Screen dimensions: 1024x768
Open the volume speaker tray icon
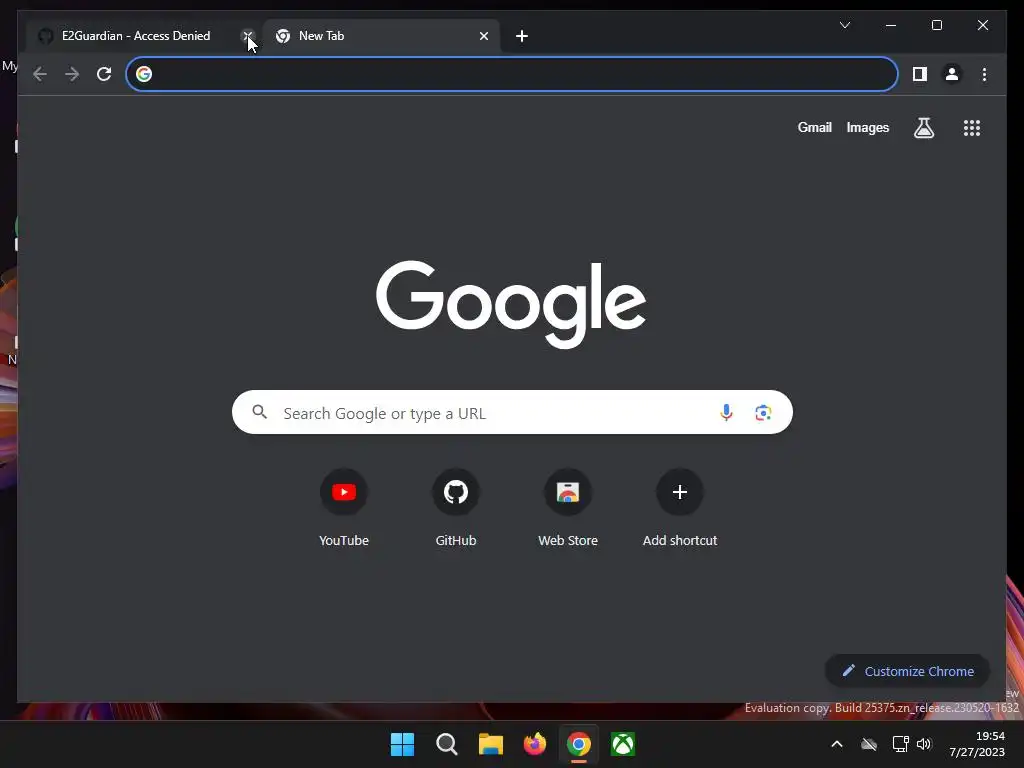[x=924, y=744]
